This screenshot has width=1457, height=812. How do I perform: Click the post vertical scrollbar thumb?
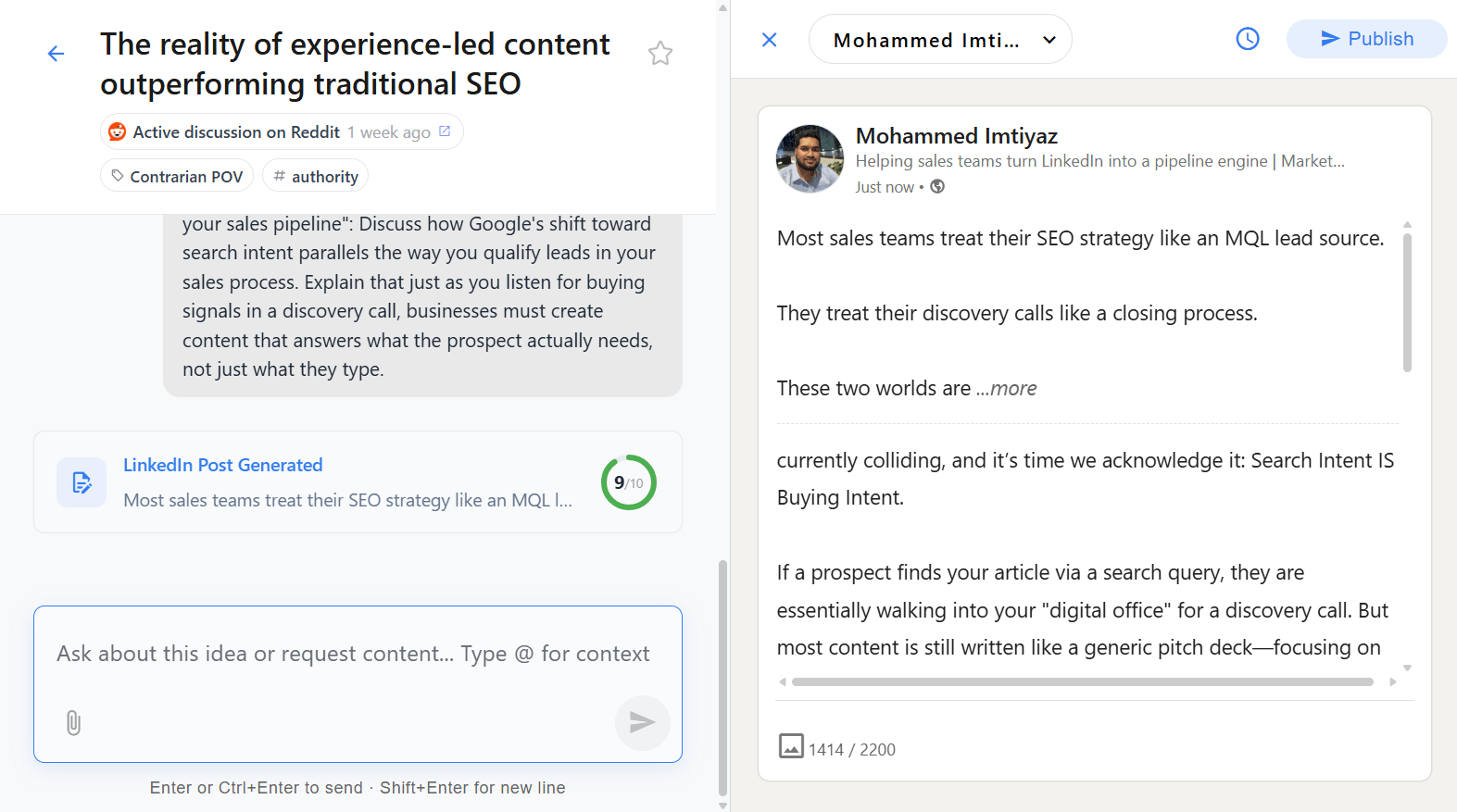point(1407,302)
